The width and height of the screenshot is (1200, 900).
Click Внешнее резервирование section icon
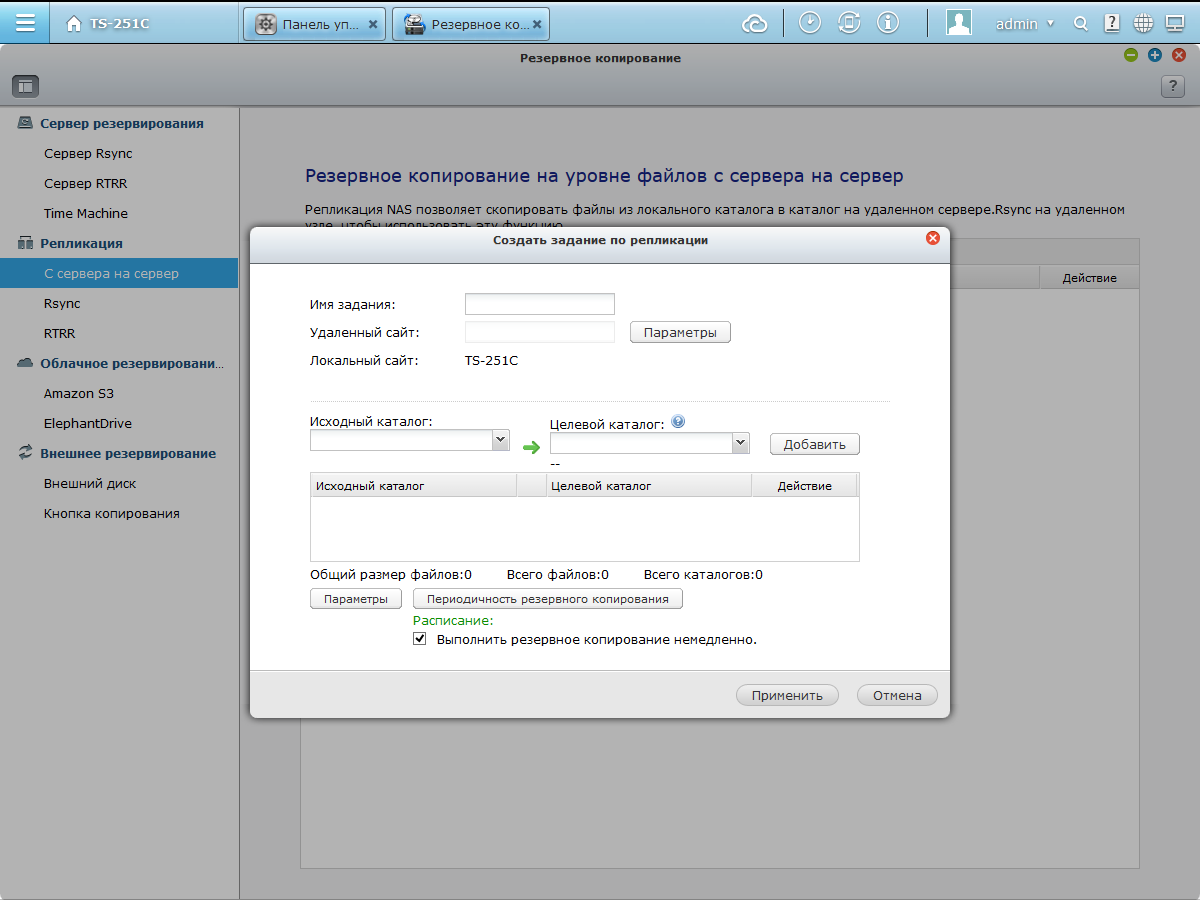[x=26, y=453]
